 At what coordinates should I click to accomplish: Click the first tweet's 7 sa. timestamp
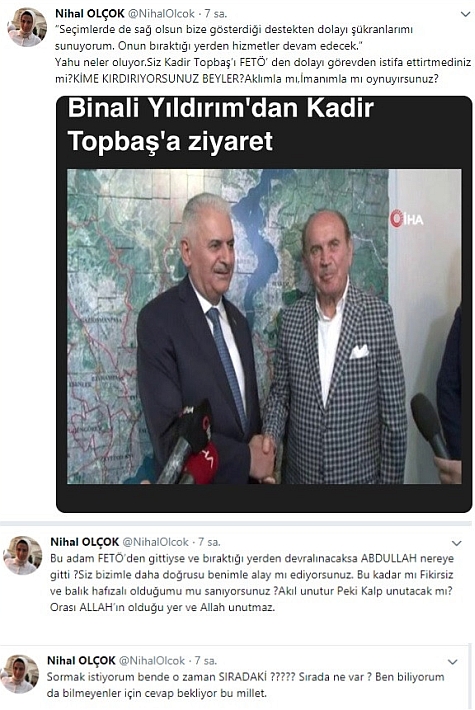pos(216,14)
